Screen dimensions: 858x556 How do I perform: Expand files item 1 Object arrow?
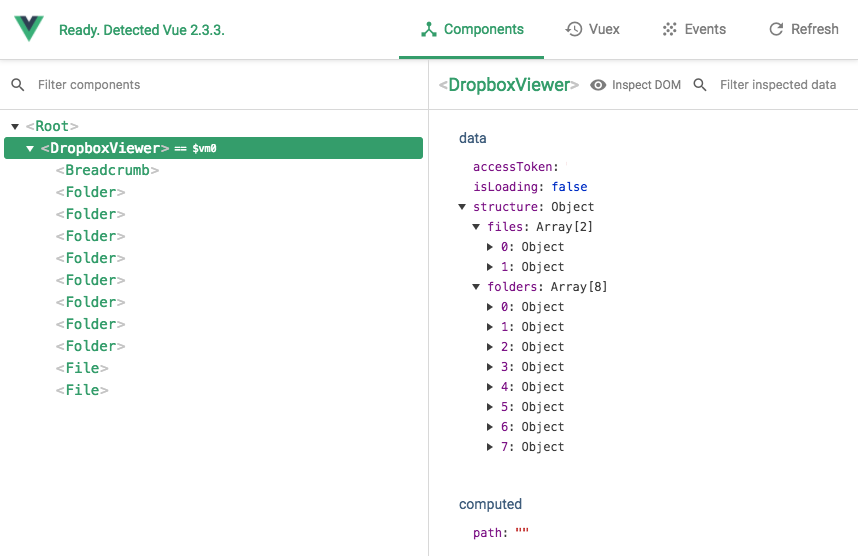coord(490,267)
